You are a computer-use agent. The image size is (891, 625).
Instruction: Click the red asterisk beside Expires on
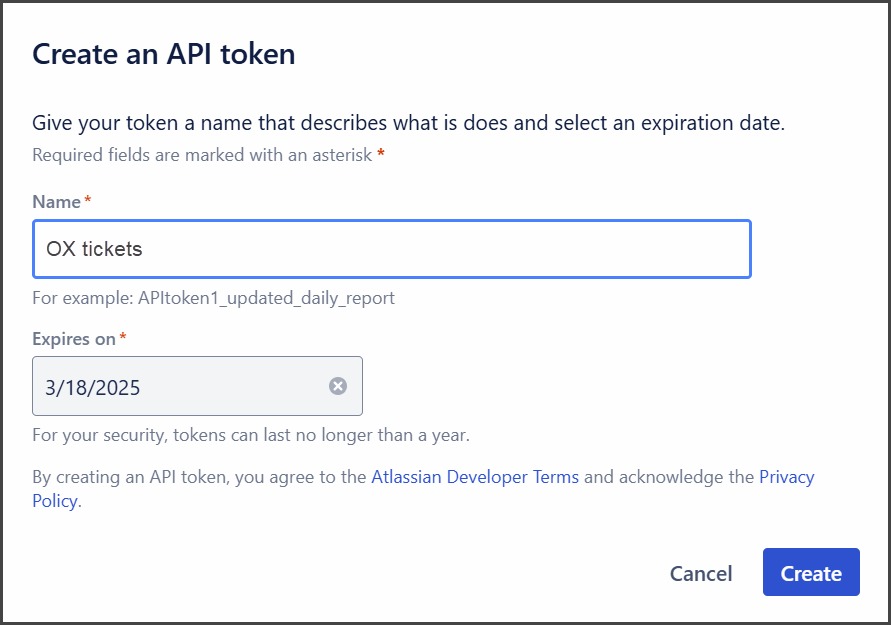[123, 338]
